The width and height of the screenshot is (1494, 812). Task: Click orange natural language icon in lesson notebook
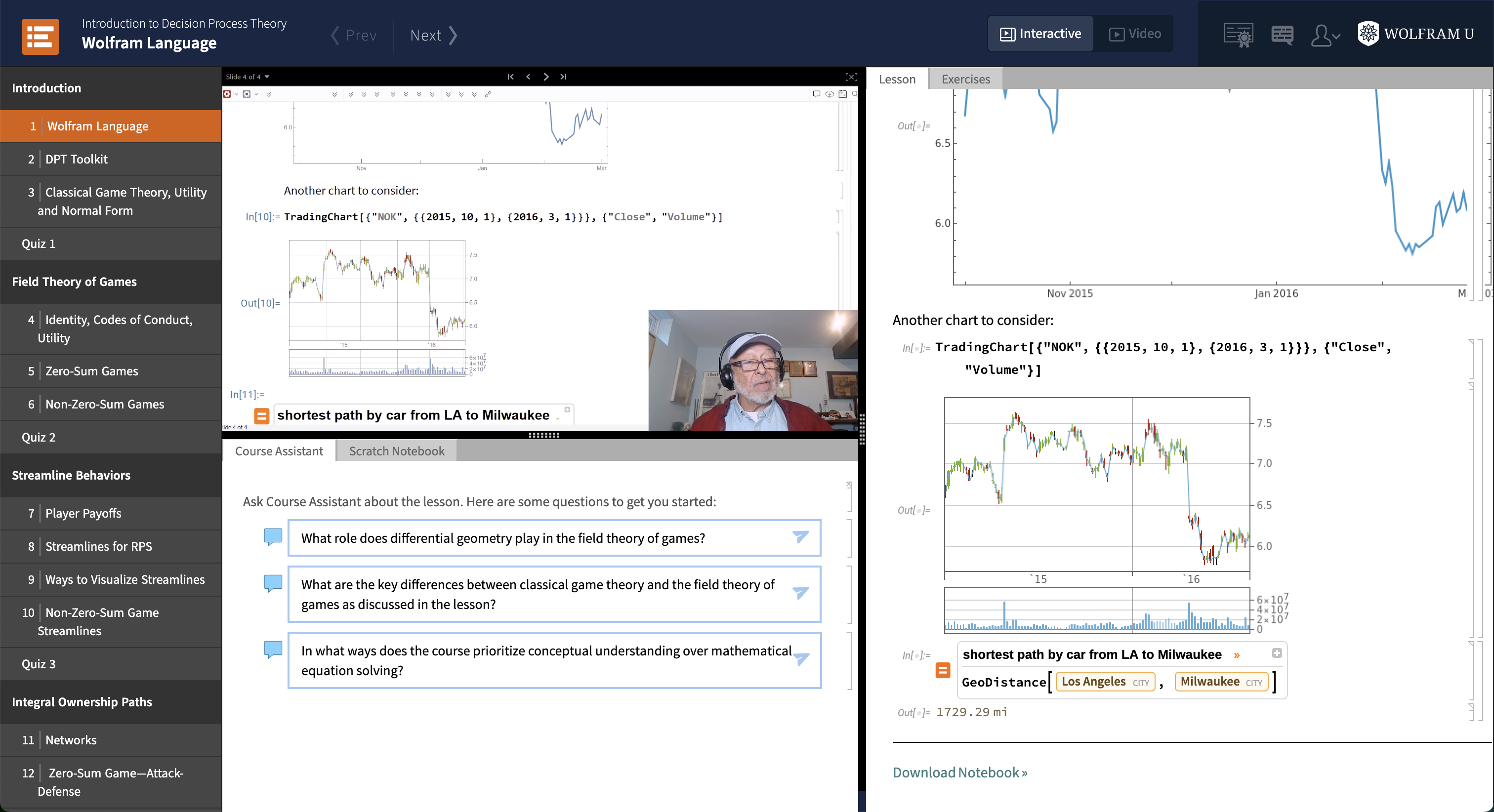[x=943, y=670]
